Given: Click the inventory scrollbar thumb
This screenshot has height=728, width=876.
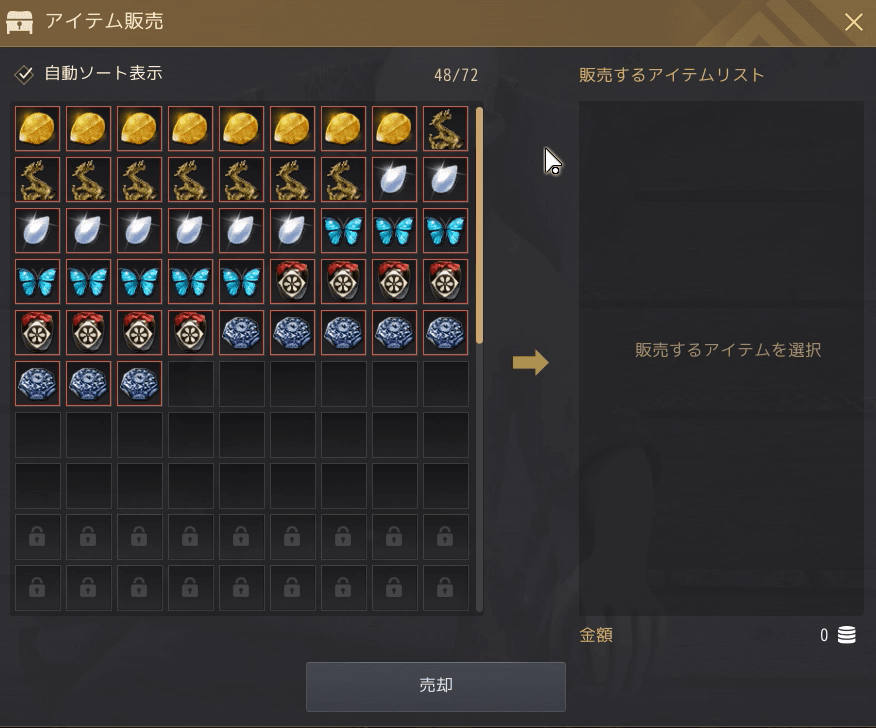Looking at the screenshot, I should (x=479, y=226).
